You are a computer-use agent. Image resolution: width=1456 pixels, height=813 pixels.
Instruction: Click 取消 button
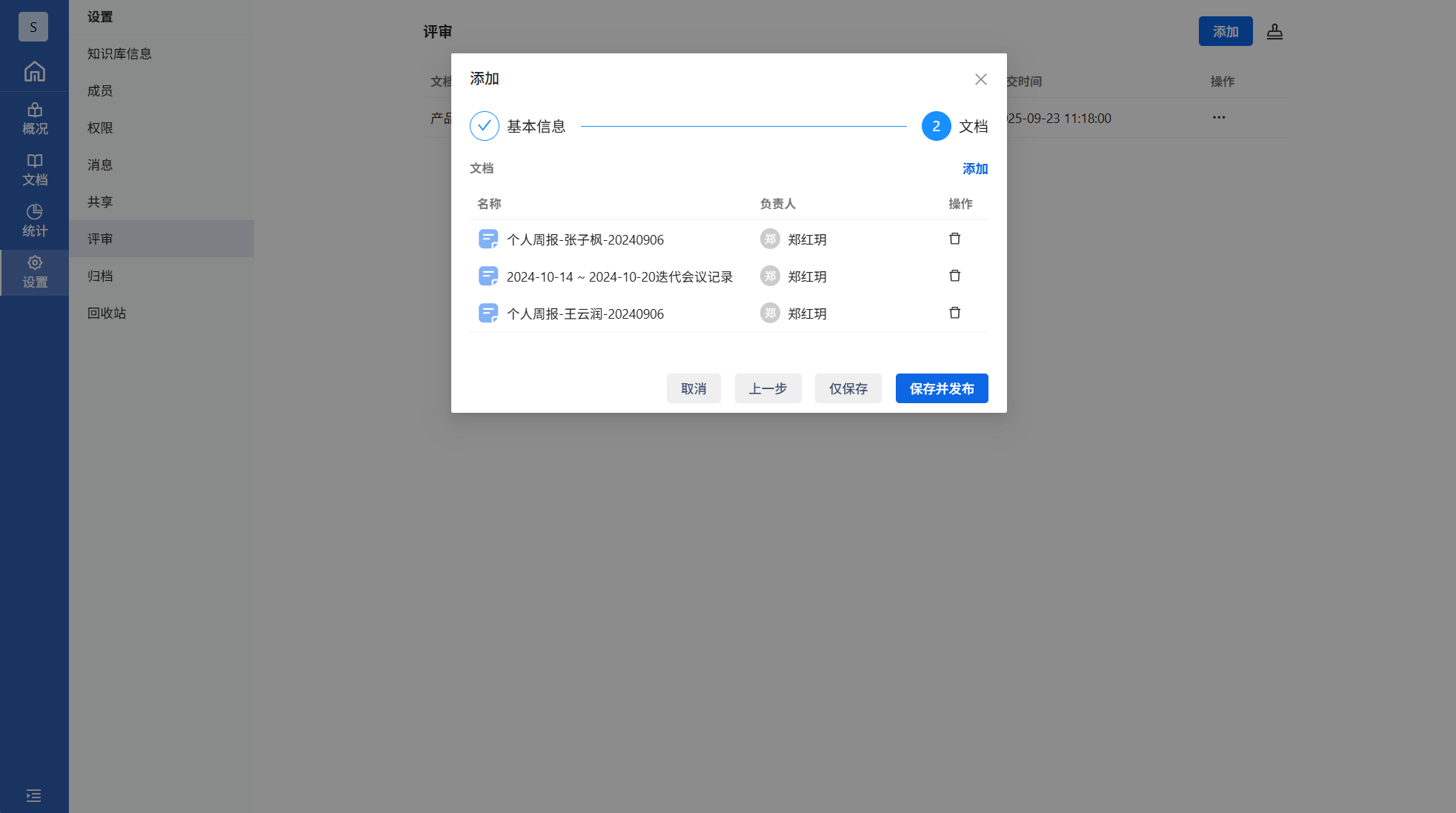(693, 388)
